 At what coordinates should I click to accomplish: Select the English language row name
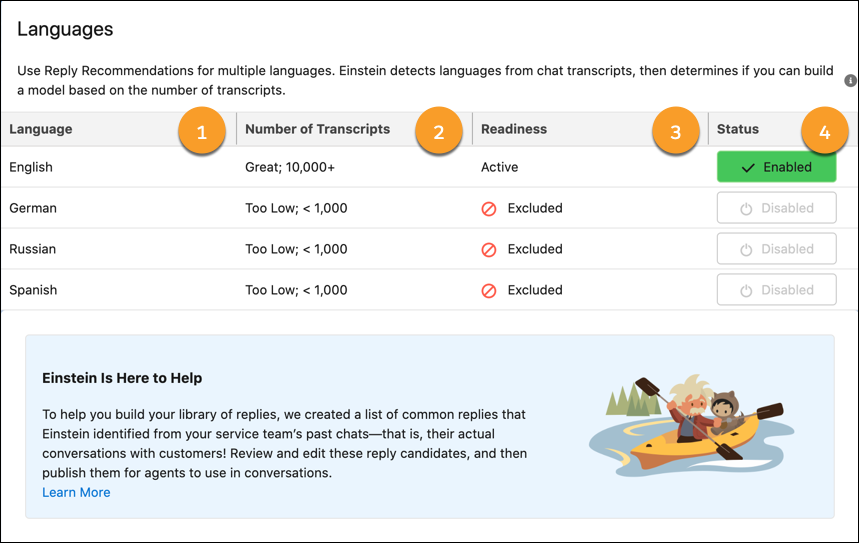(31, 168)
